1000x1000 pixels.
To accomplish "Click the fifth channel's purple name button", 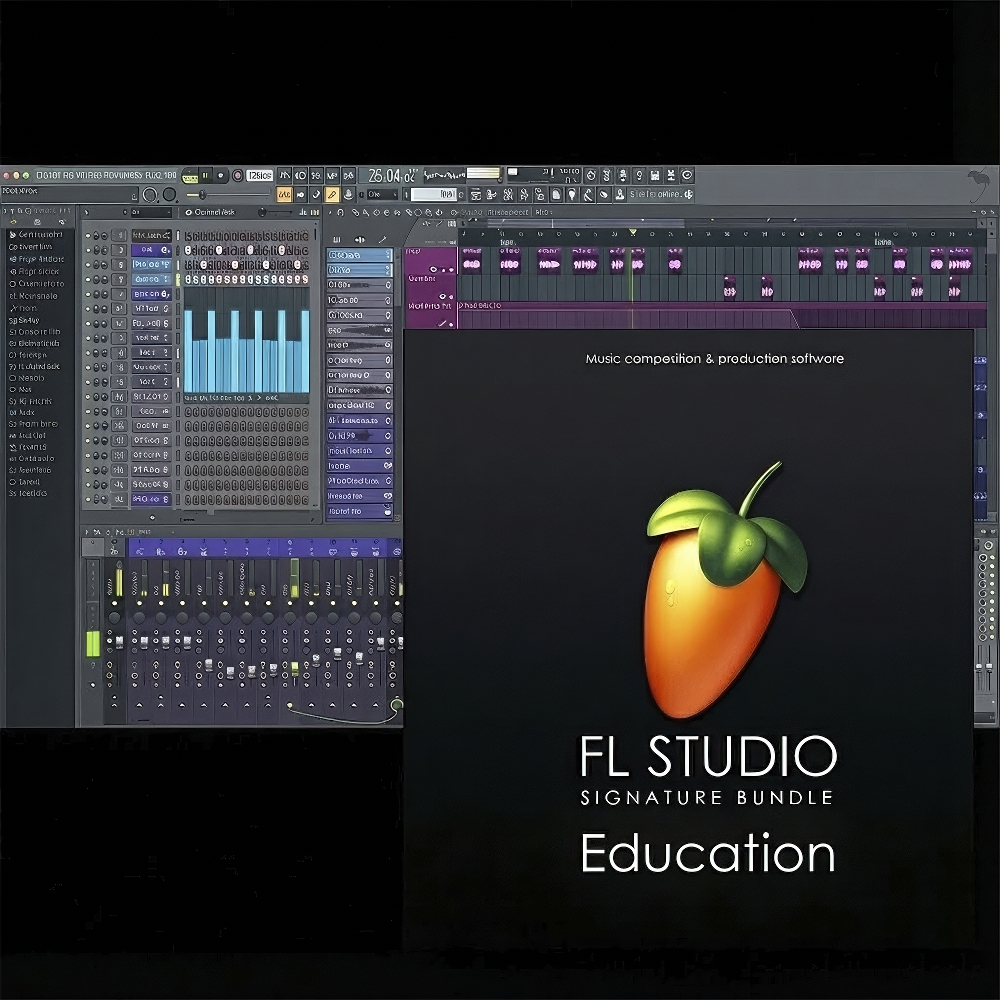I will [150, 294].
